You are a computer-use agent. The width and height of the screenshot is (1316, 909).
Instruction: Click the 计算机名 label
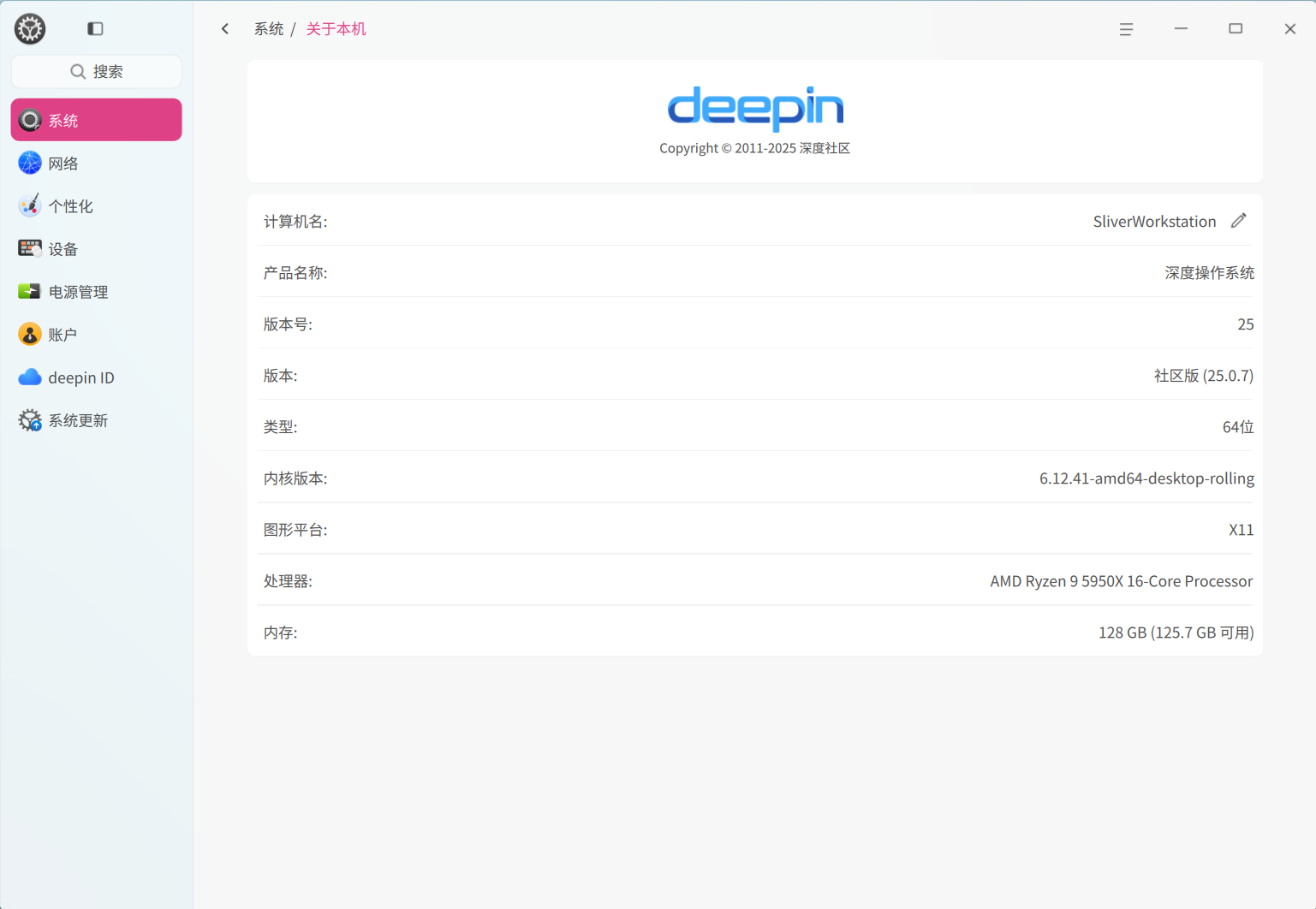pyautogui.click(x=295, y=221)
